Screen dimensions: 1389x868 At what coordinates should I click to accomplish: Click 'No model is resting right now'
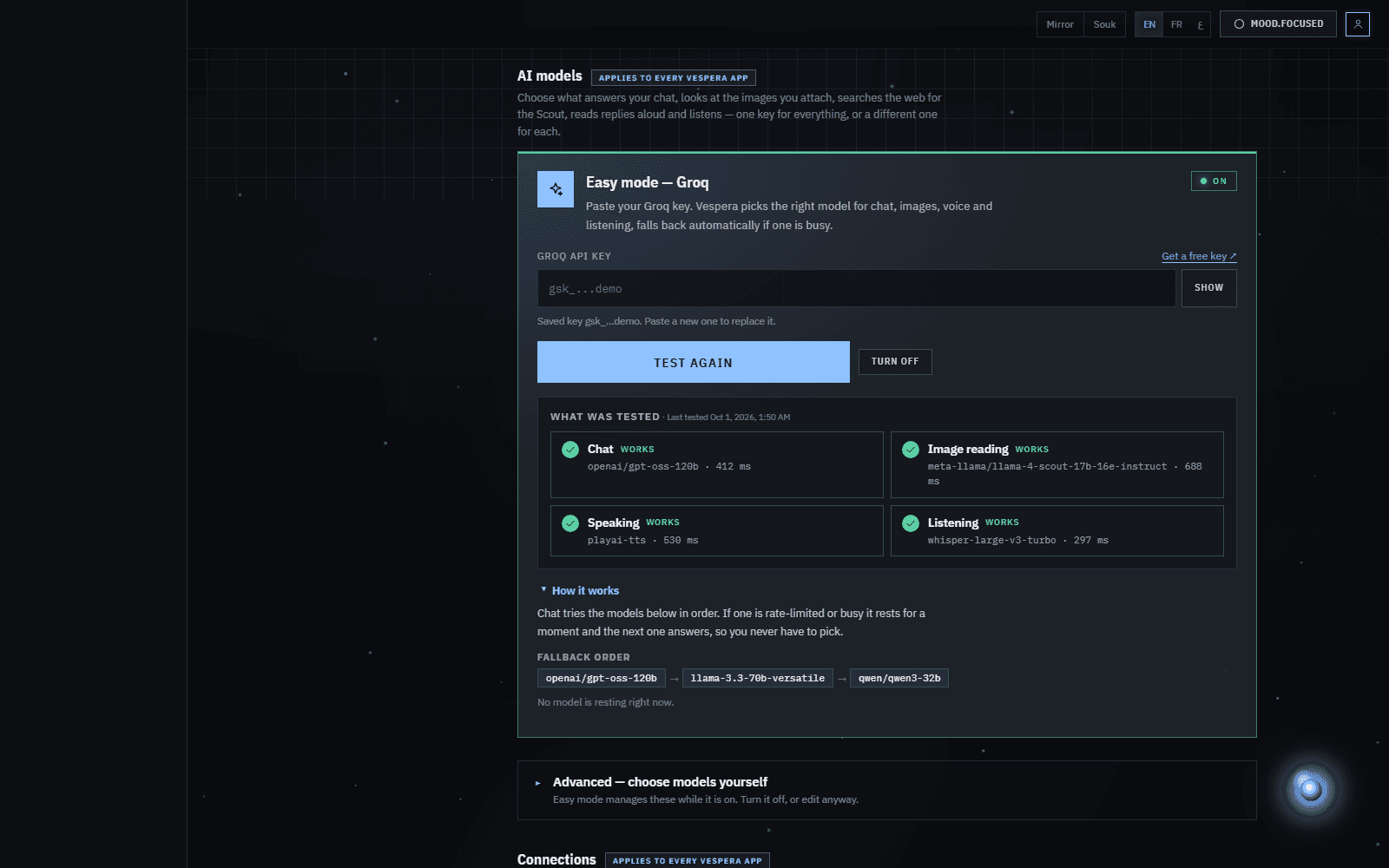pyautogui.click(x=605, y=702)
